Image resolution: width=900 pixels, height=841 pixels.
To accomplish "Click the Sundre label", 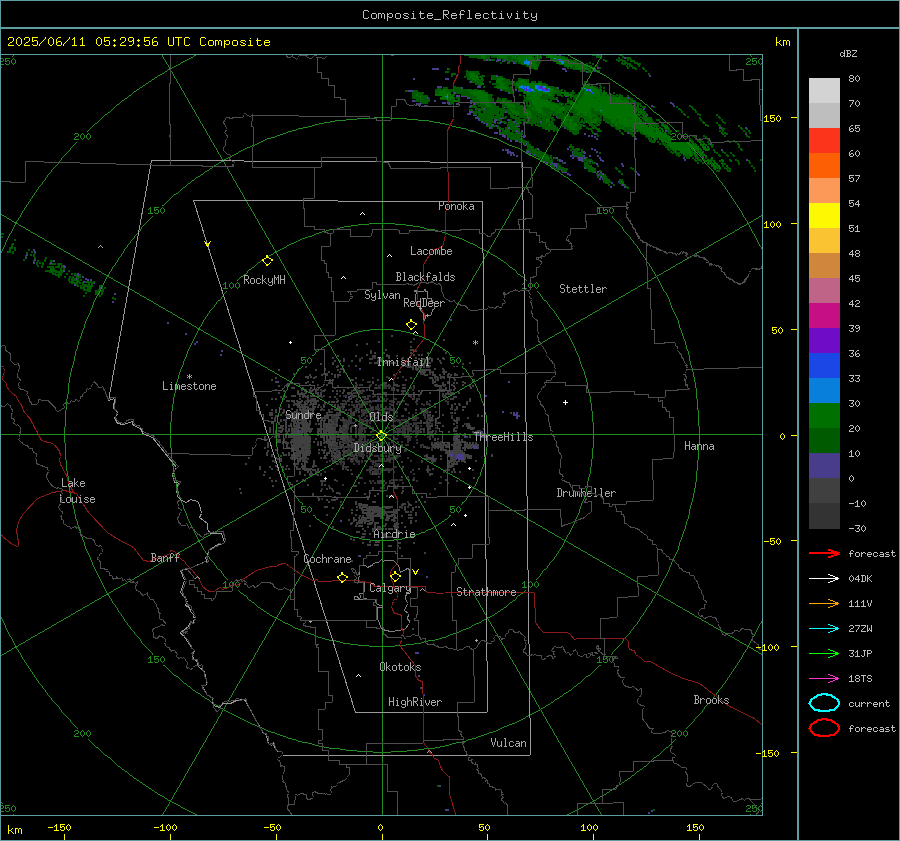I will 303,414.
